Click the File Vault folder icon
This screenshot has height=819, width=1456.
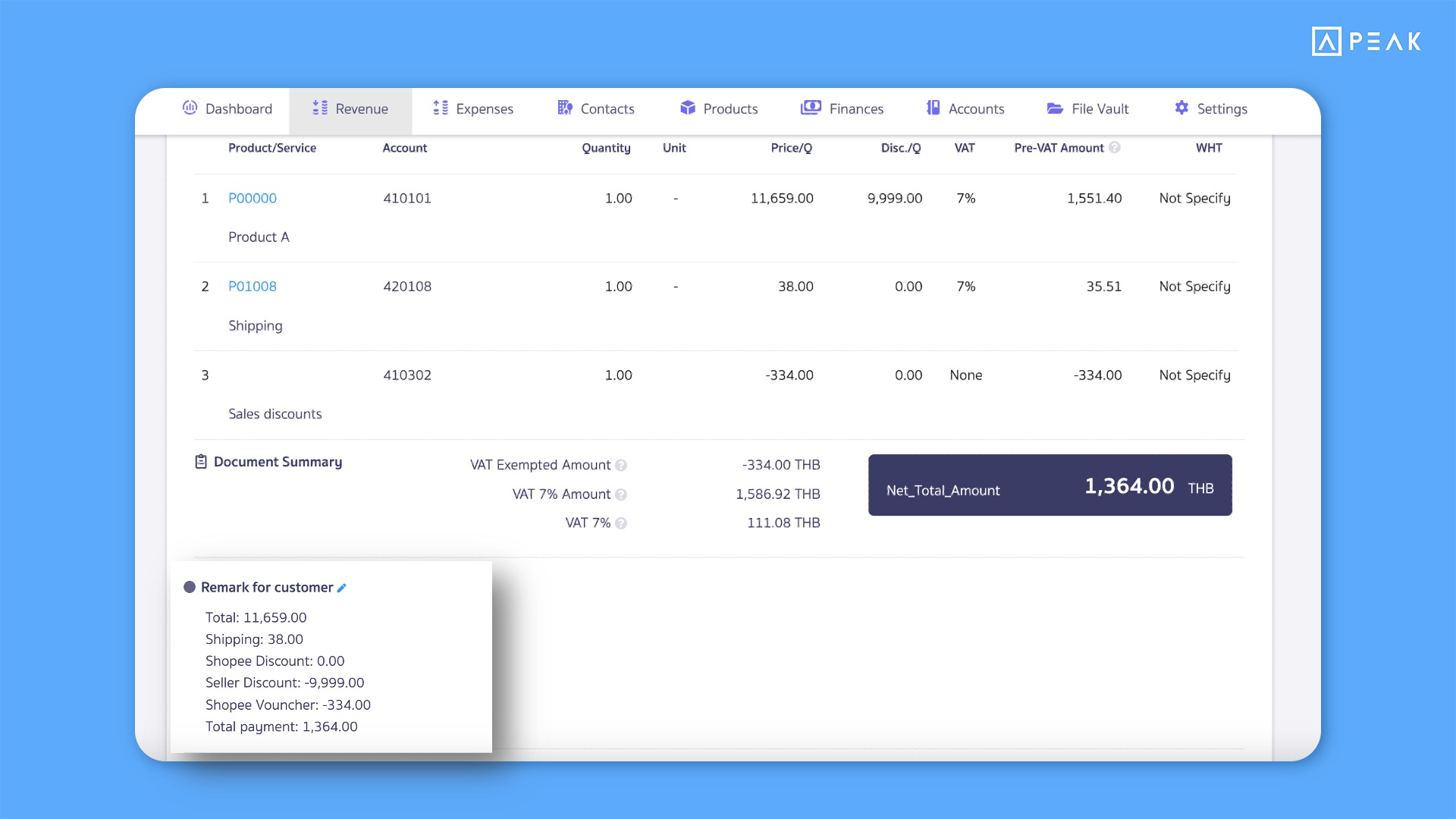1055,108
